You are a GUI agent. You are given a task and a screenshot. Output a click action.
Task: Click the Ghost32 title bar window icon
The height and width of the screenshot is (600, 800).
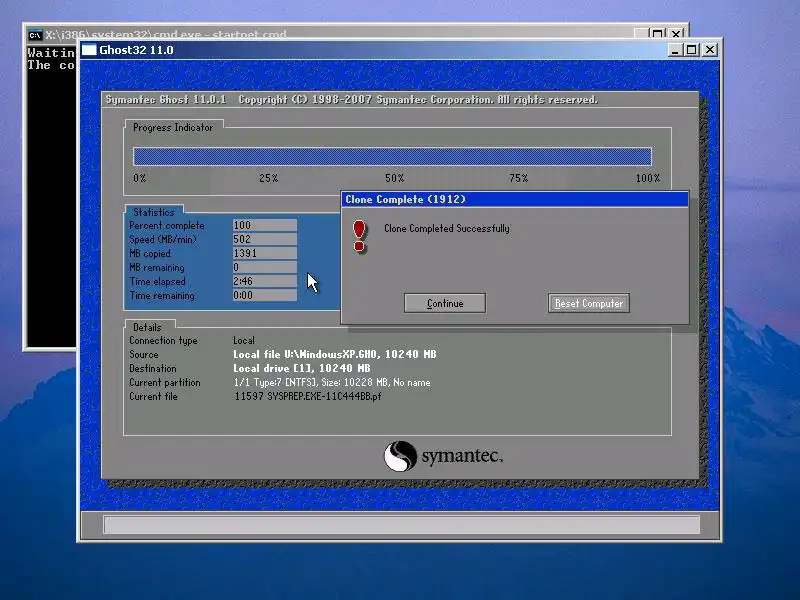click(89, 49)
